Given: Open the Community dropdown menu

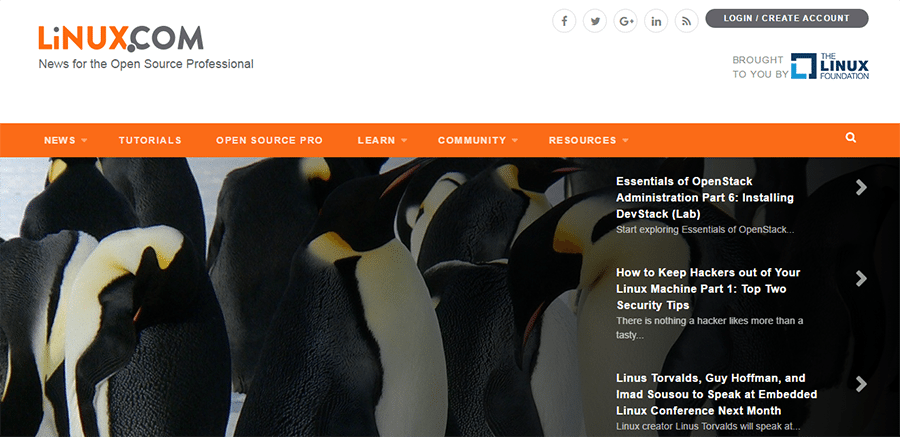Looking at the screenshot, I should pyautogui.click(x=477, y=141).
